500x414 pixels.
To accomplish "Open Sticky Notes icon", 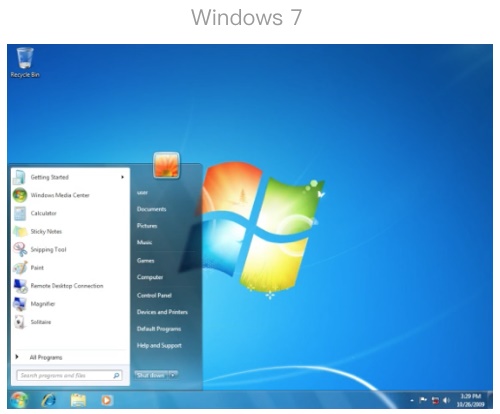I will point(20,231).
